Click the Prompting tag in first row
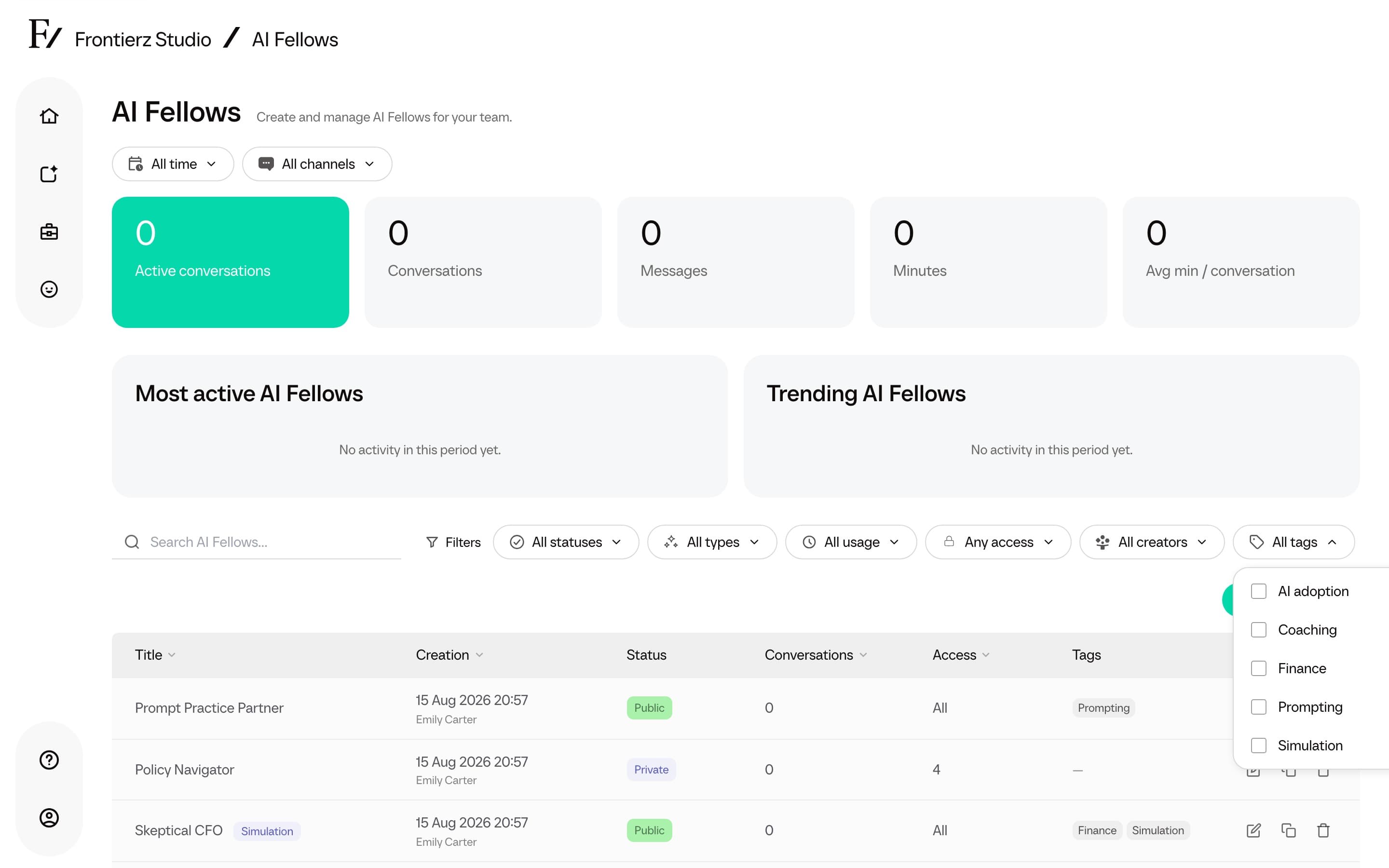 point(1103,708)
